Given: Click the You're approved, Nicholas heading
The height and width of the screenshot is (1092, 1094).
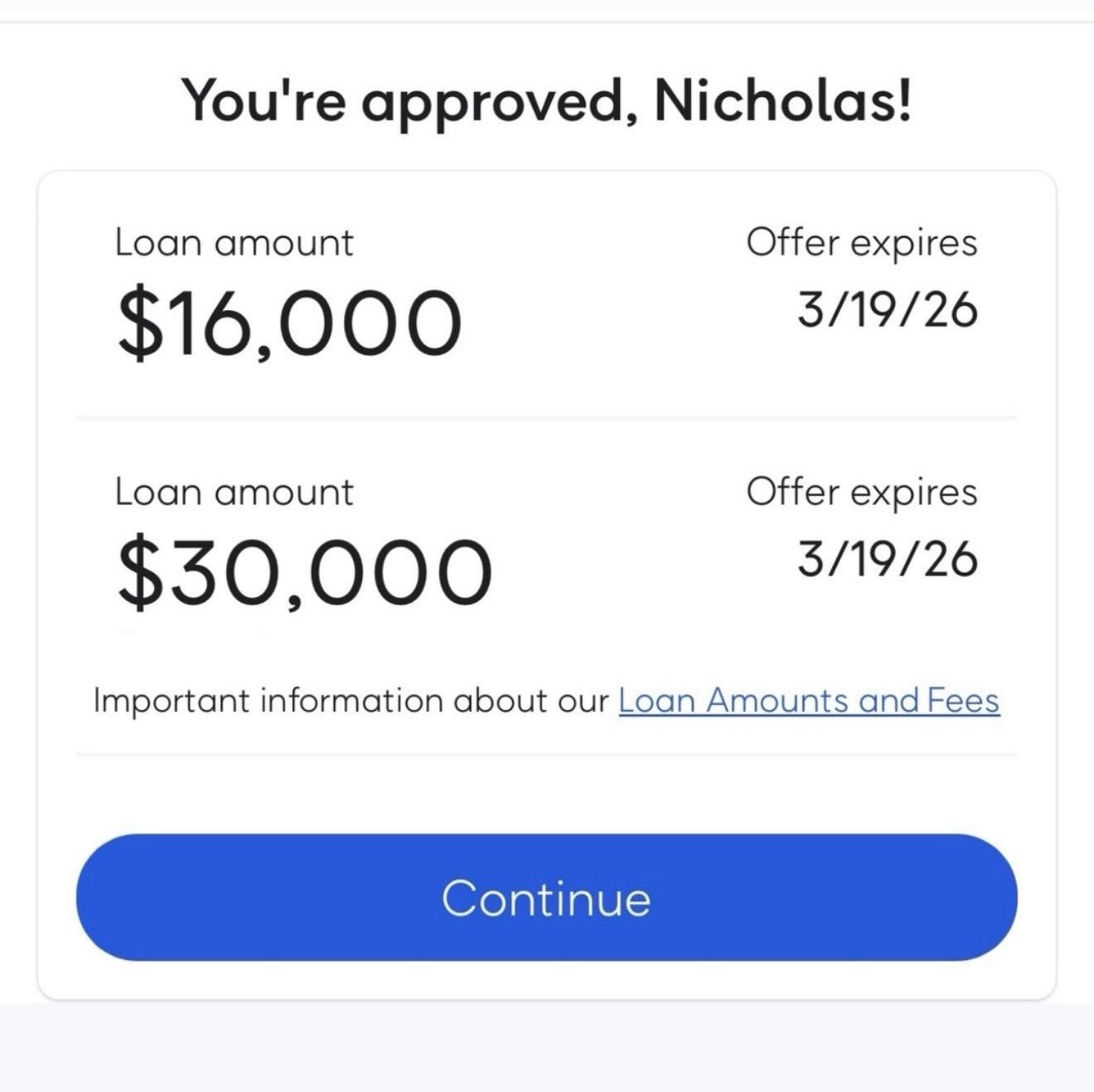Looking at the screenshot, I should (x=547, y=99).
